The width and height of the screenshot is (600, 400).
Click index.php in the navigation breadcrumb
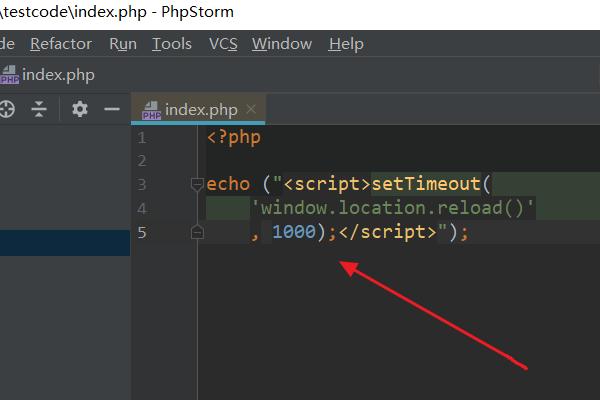tap(58, 76)
